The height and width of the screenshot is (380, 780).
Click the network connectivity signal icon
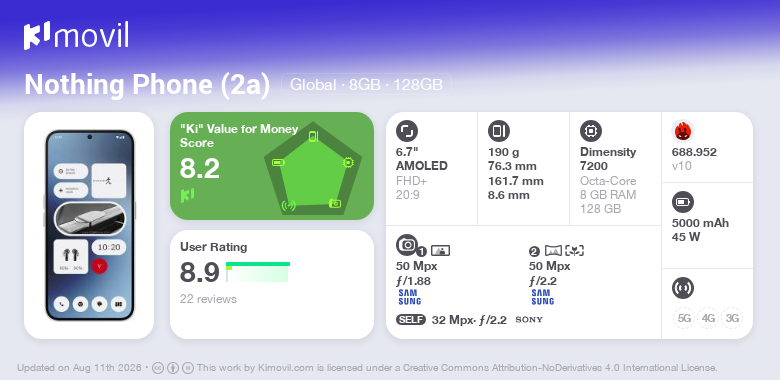[683, 288]
